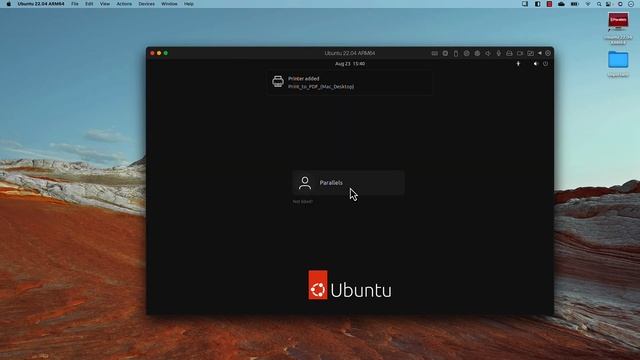The height and width of the screenshot is (360, 640).
Task: Click the Wi-Fi icon in macOS menu bar
Action: 588,4
